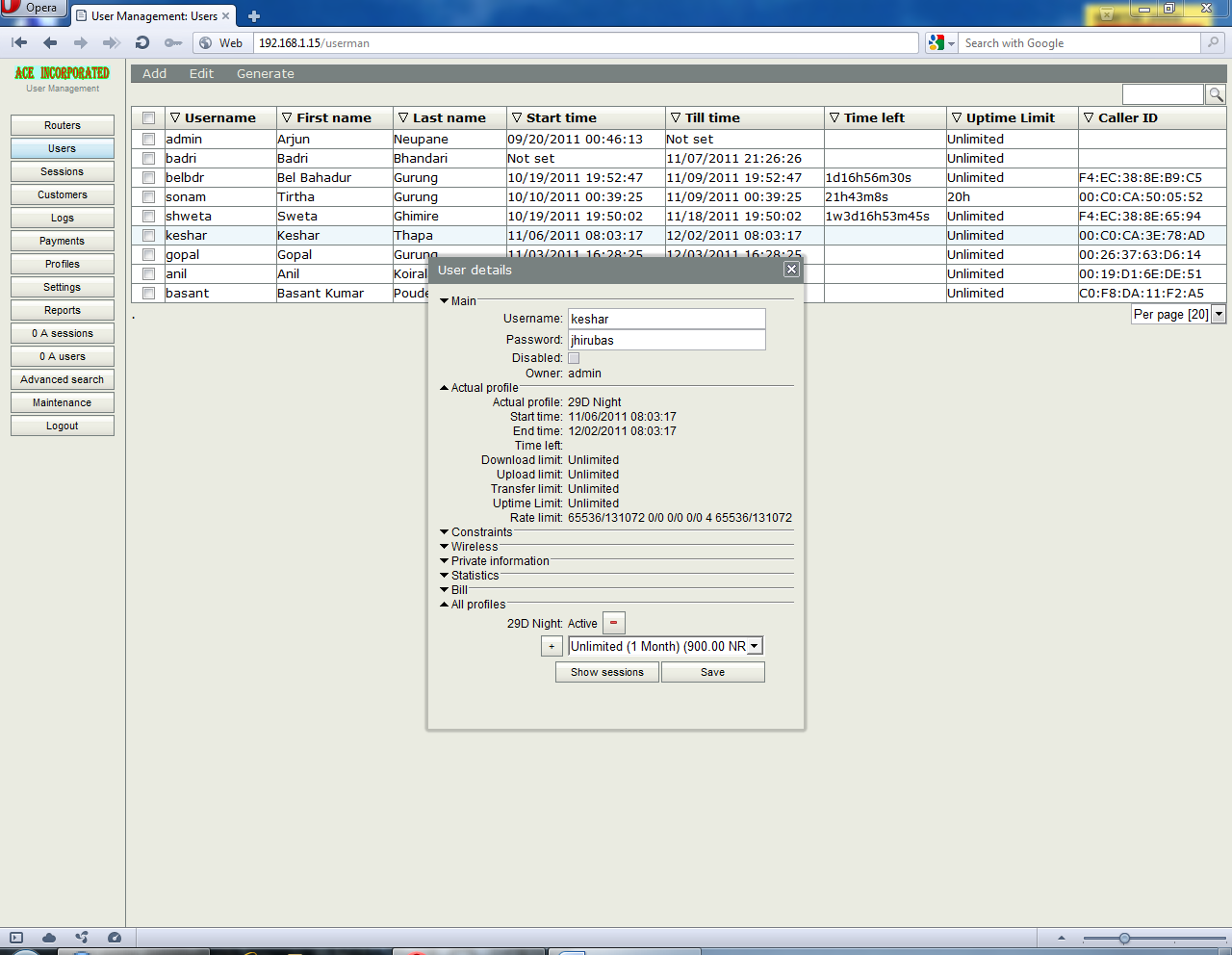Expand the Bill section
This screenshot has width=1232, height=955.
(x=445, y=590)
